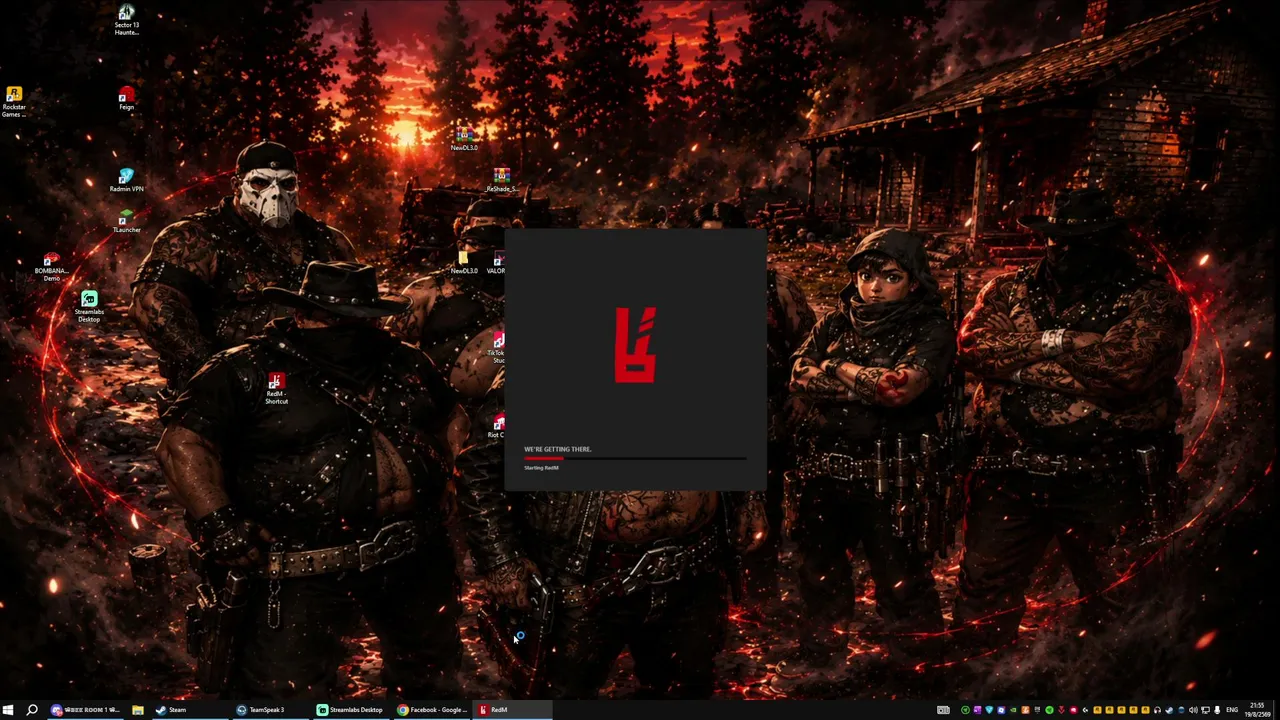Select the TLauncher desktop icon
This screenshot has width=1280, height=720.
point(126,222)
